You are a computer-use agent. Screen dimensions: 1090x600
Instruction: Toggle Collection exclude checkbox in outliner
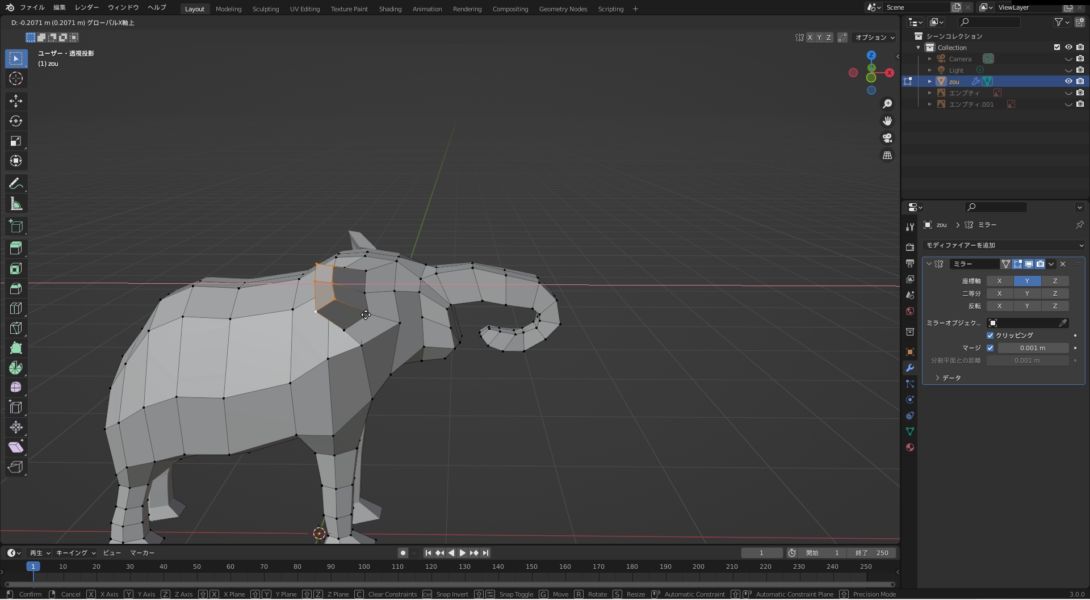point(1057,47)
